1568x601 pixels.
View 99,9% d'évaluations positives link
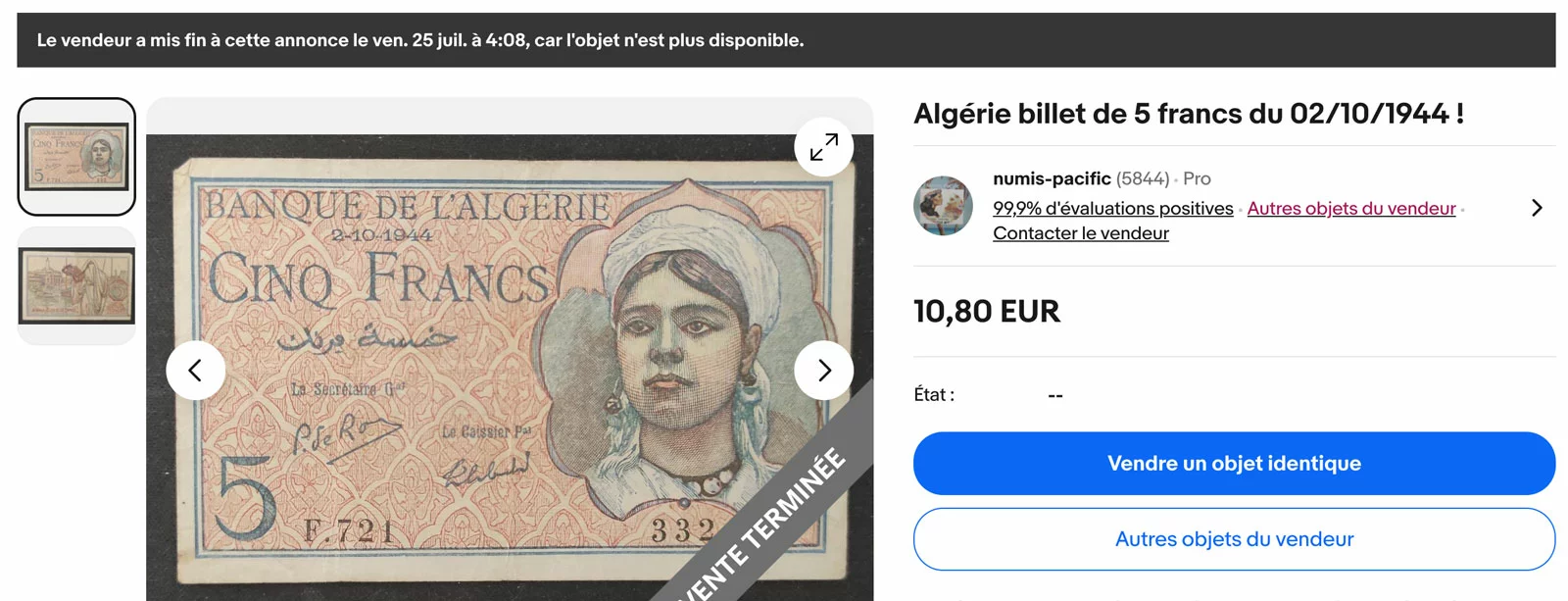1112,208
